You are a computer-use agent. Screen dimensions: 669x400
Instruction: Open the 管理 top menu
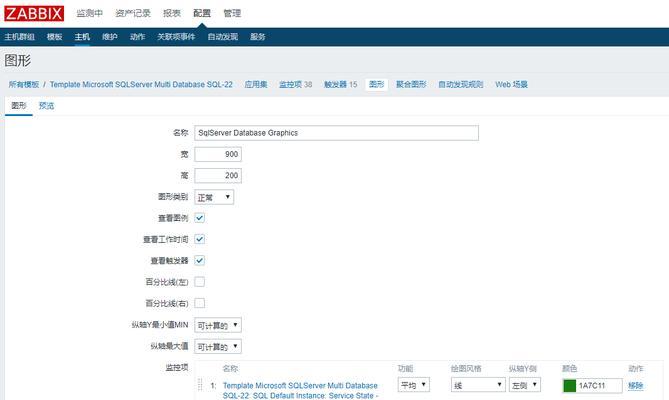click(232, 14)
